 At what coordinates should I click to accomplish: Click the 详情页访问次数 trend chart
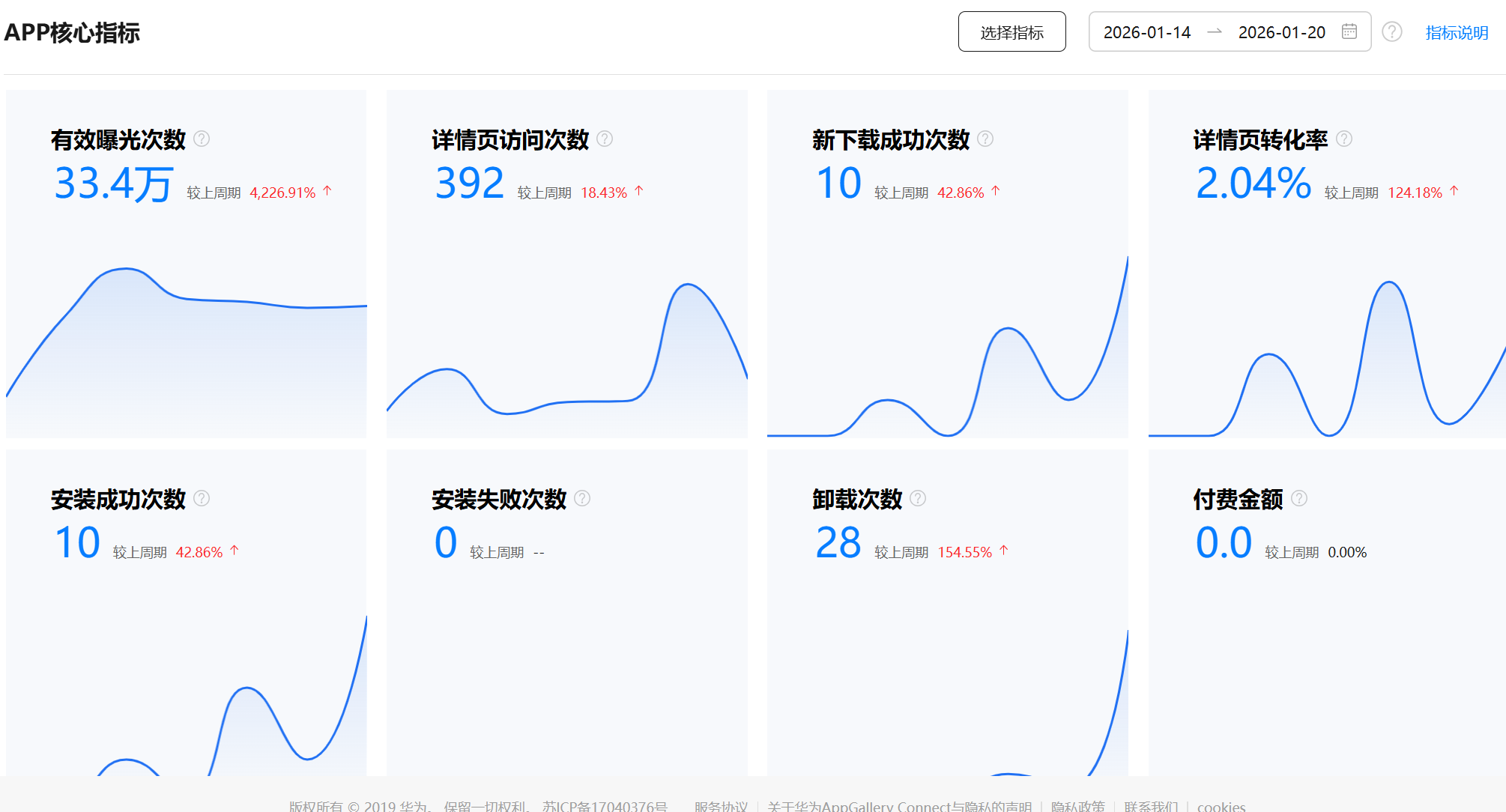coord(566,360)
